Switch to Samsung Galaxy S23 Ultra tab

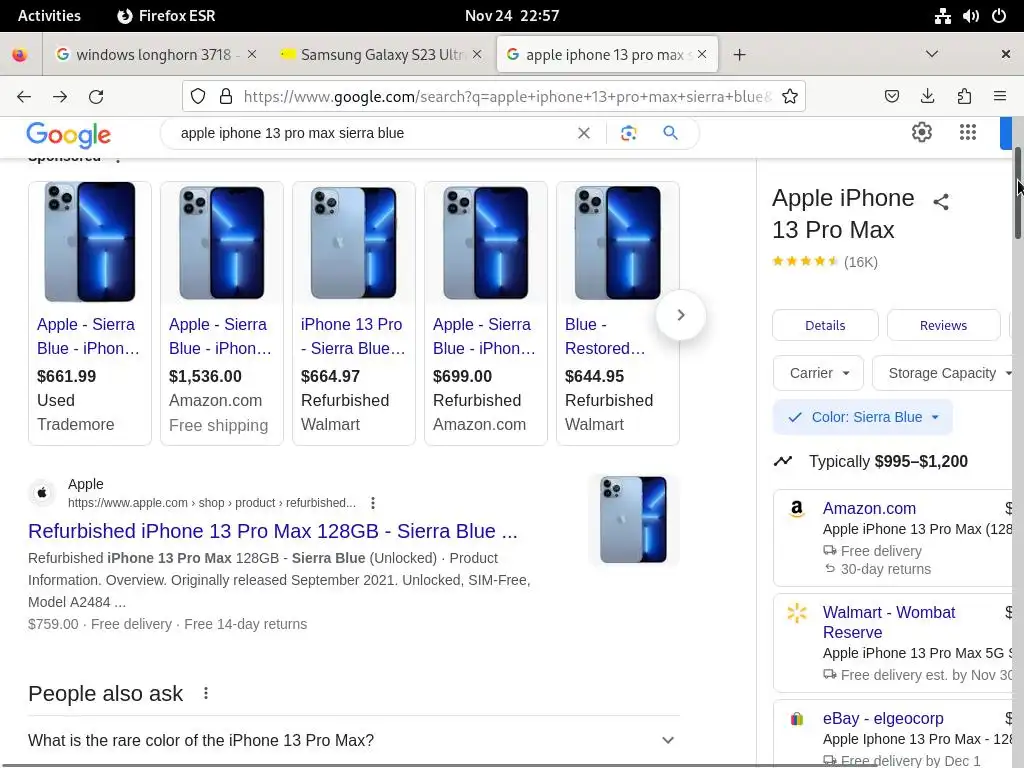click(x=381, y=54)
